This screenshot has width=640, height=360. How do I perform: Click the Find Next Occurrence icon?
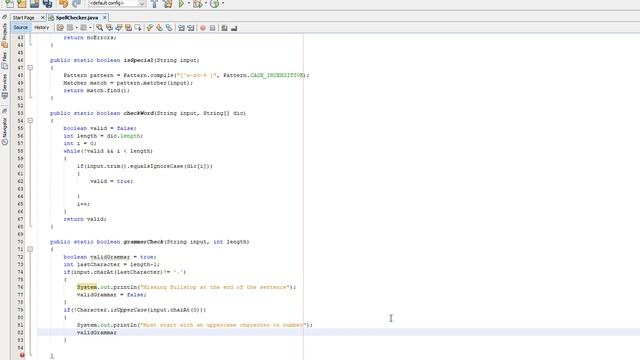(x=119, y=28)
